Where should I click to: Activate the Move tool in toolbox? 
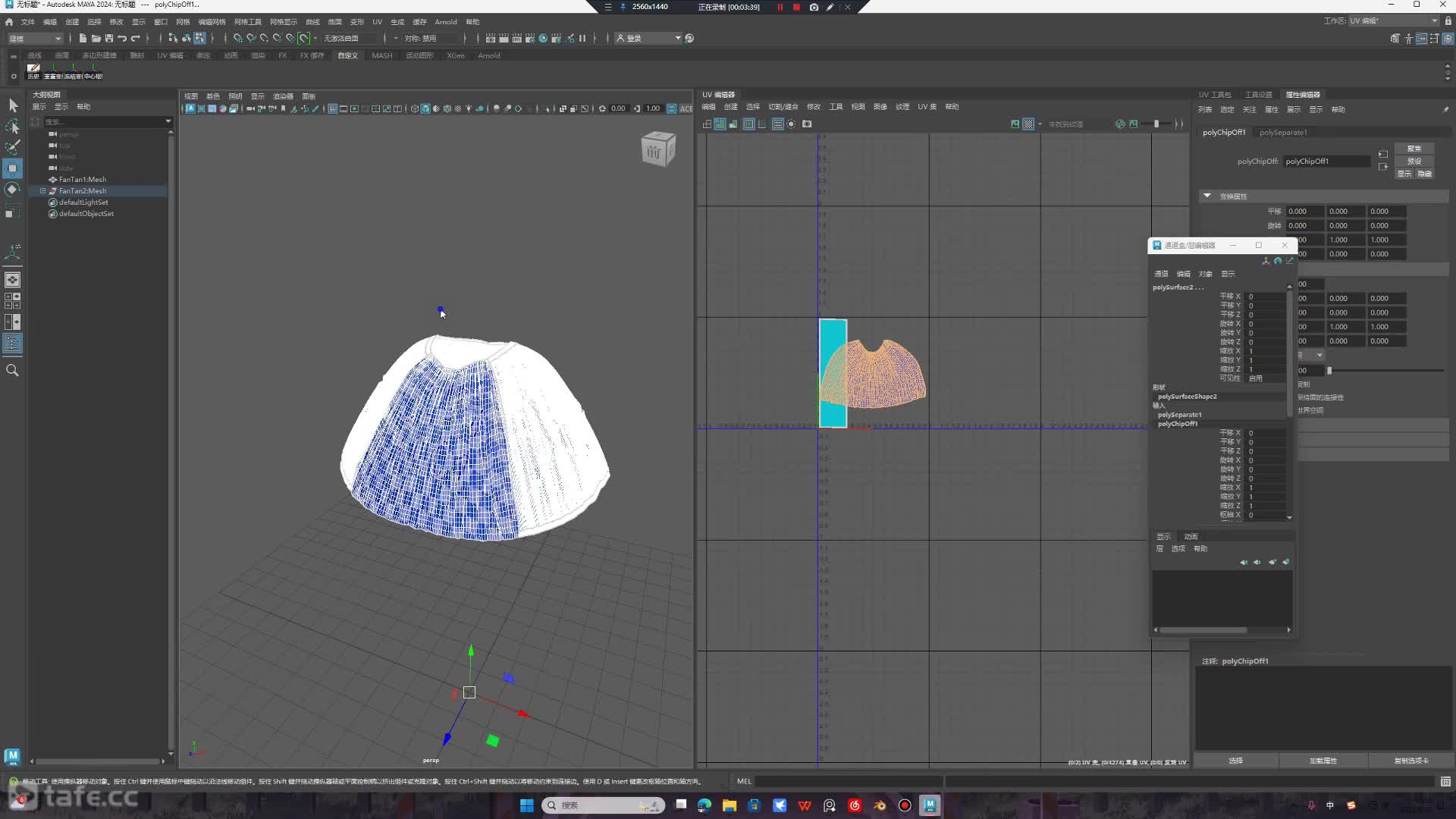click(x=13, y=168)
